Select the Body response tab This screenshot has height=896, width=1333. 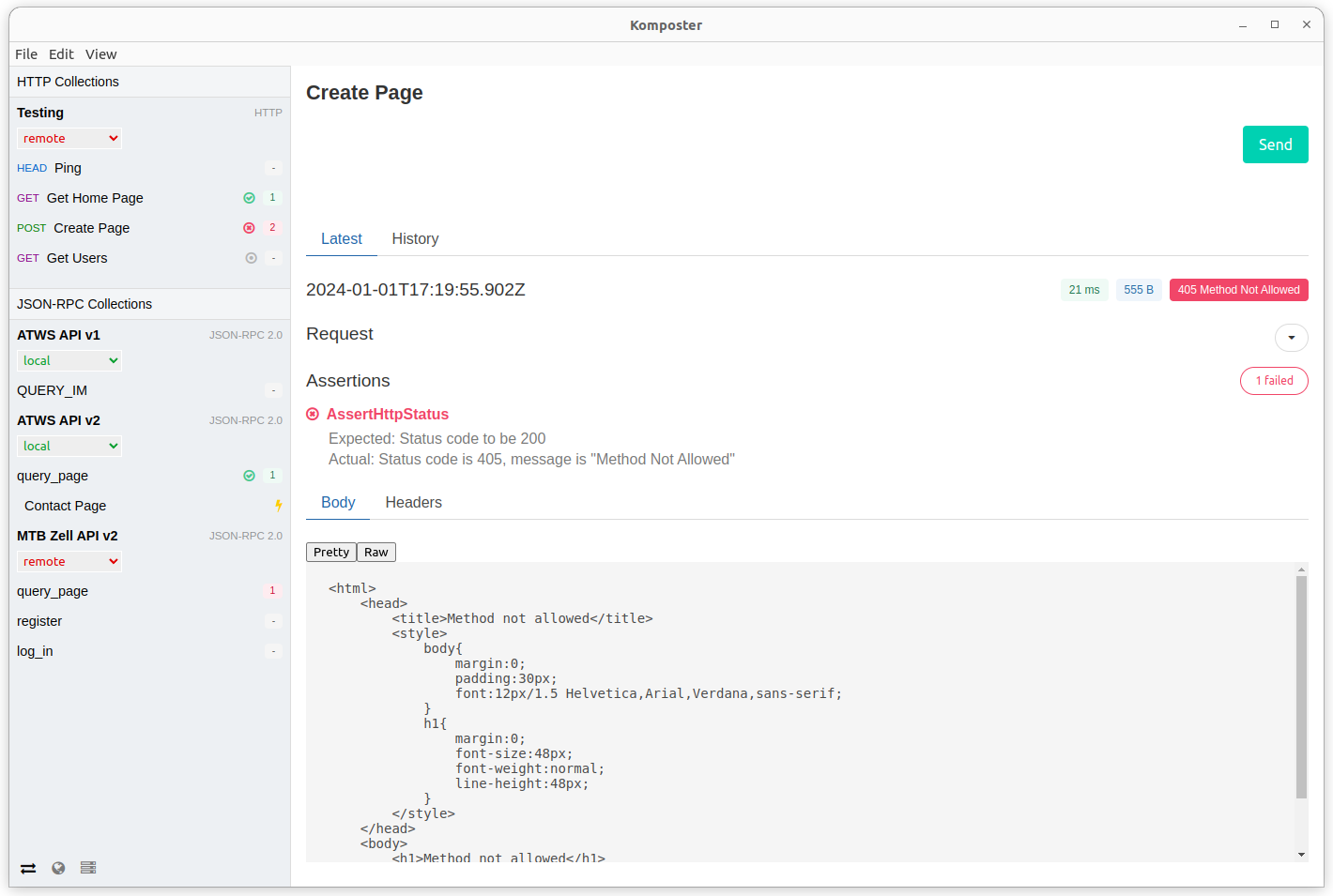(x=338, y=502)
